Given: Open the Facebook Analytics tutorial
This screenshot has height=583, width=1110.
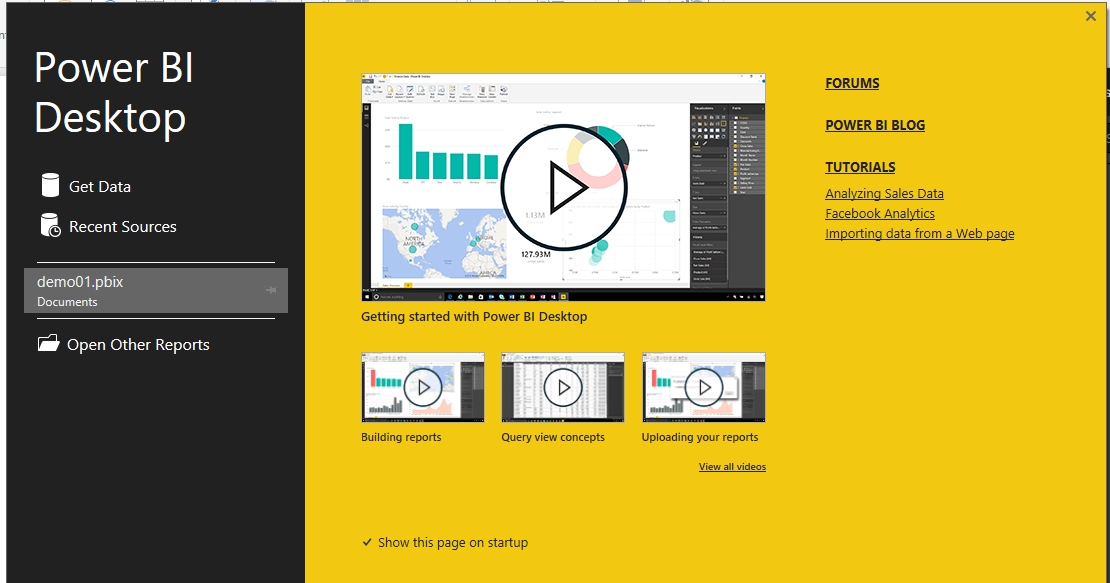Looking at the screenshot, I should [880, 213].
